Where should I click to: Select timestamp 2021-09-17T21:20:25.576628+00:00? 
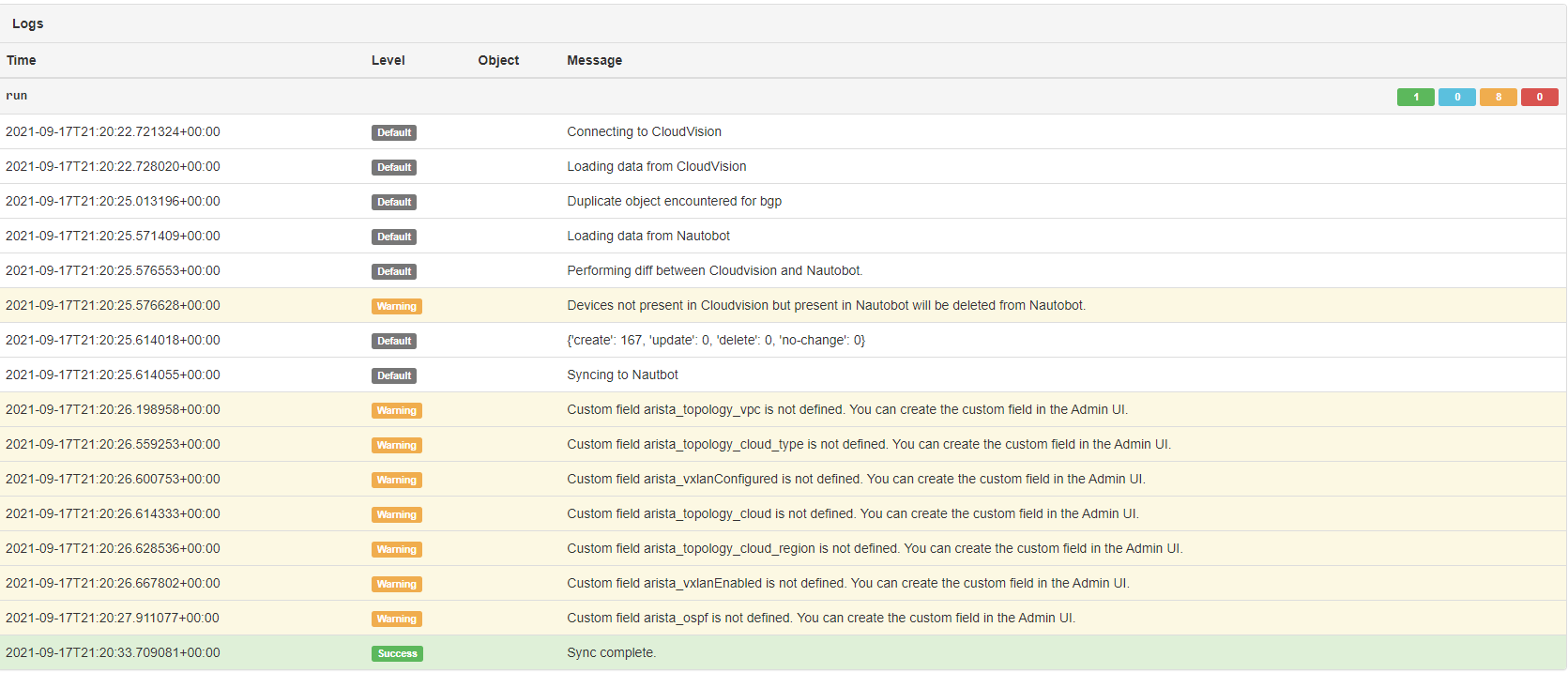113,305
